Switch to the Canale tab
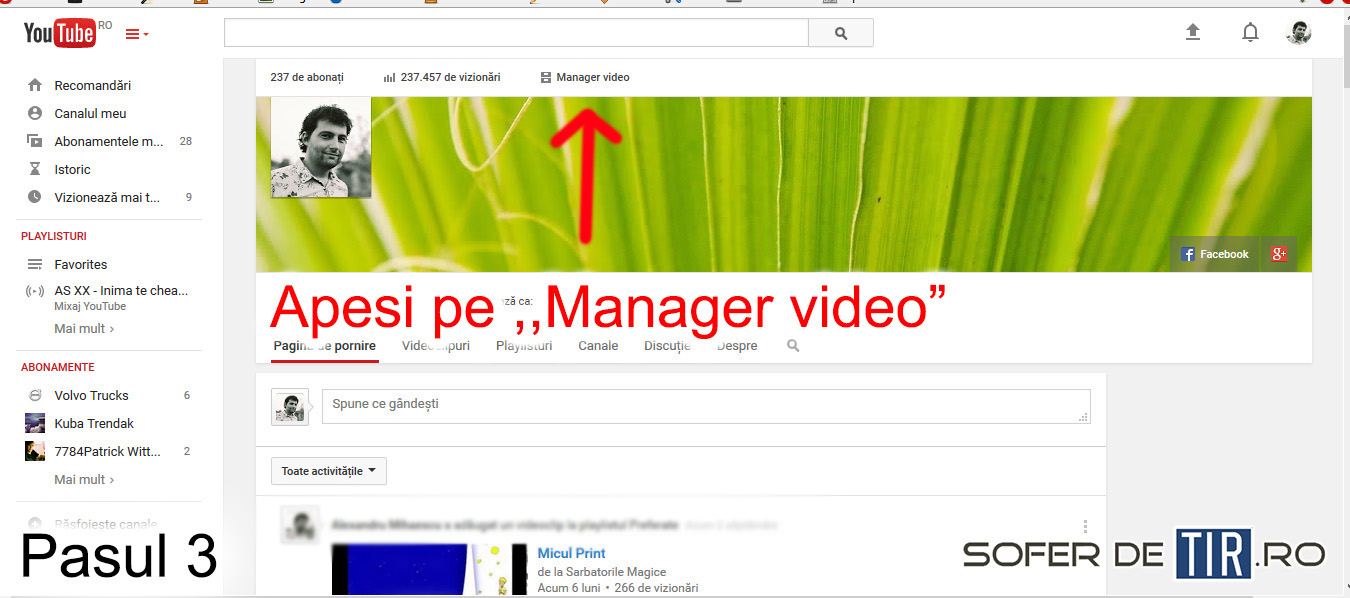The image size is (1350, 598). pos(598,346)
